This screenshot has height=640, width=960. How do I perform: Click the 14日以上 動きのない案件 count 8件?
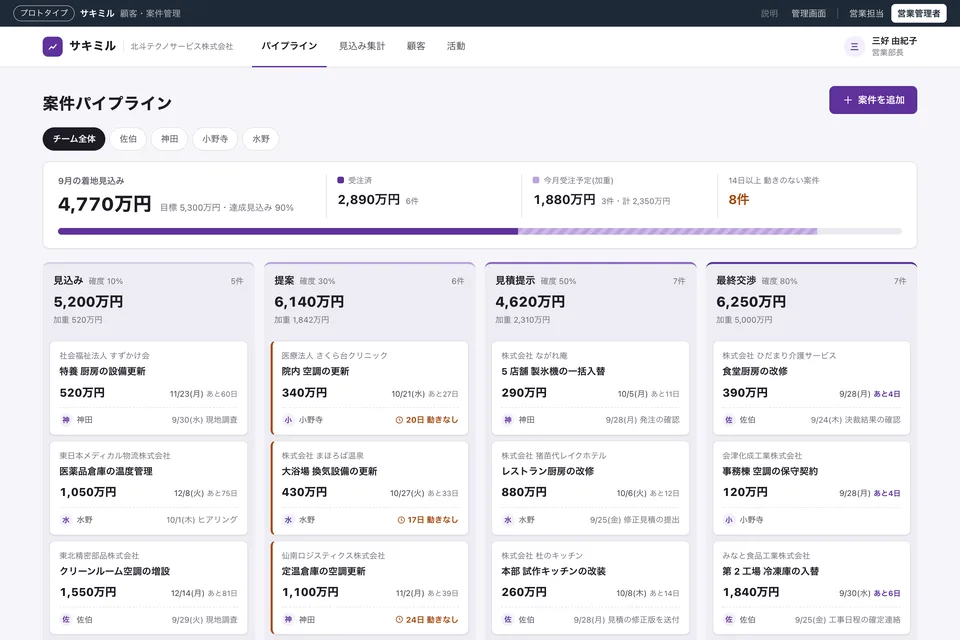coord(738,200)
